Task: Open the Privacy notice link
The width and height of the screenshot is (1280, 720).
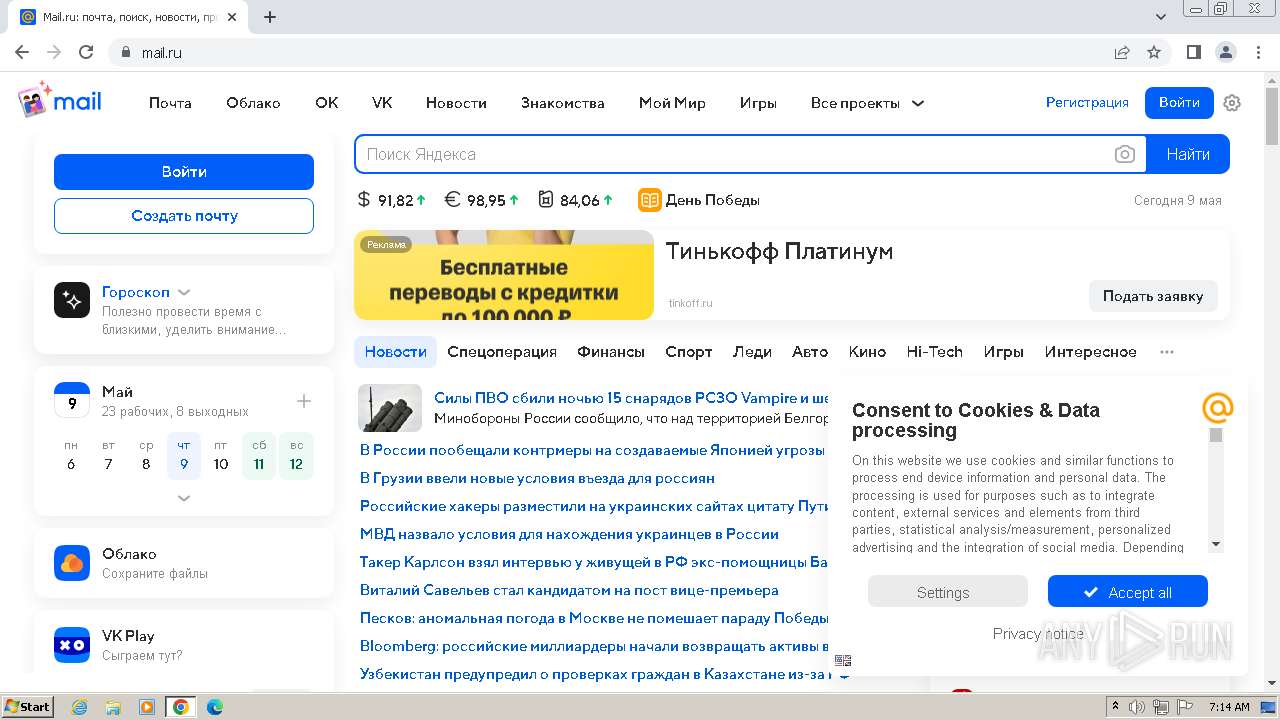Action: [x=1038, y=634]
